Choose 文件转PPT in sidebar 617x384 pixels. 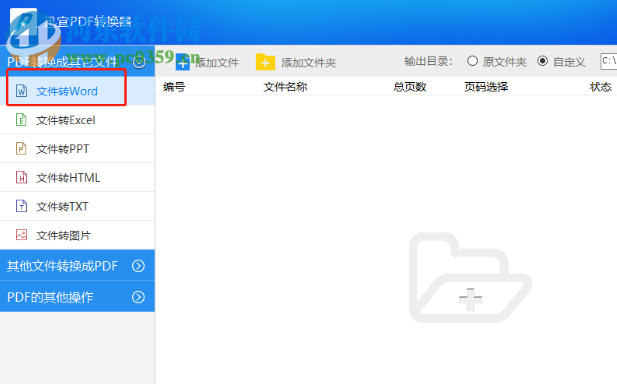pos(77,149)
